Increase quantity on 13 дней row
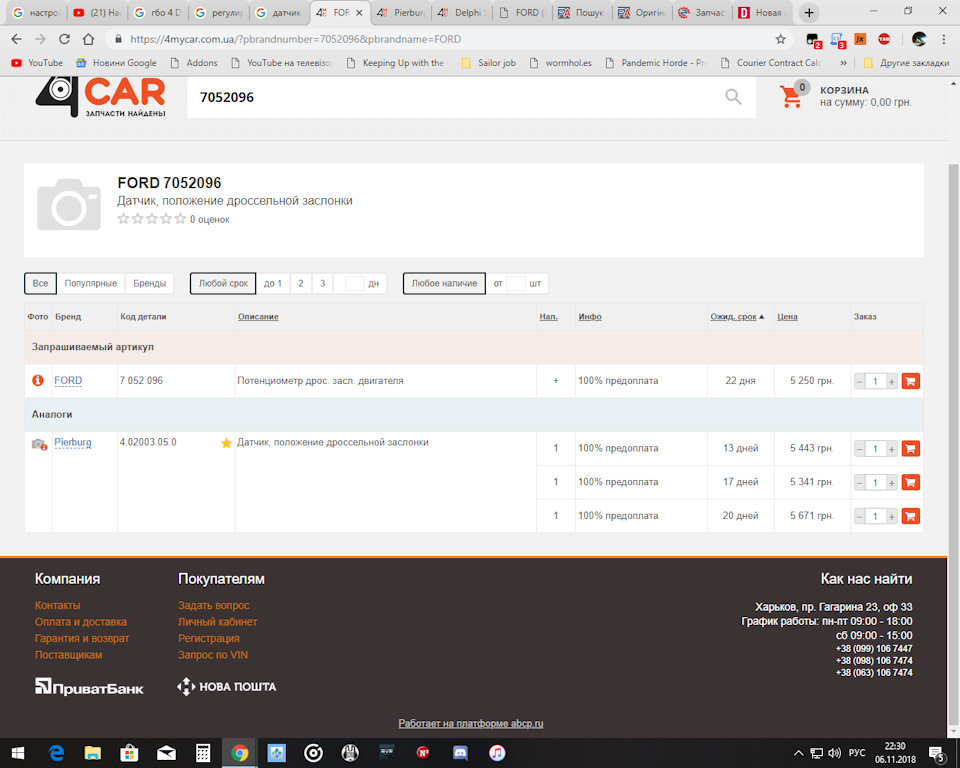960x768 pixels. tap(891, 449)
